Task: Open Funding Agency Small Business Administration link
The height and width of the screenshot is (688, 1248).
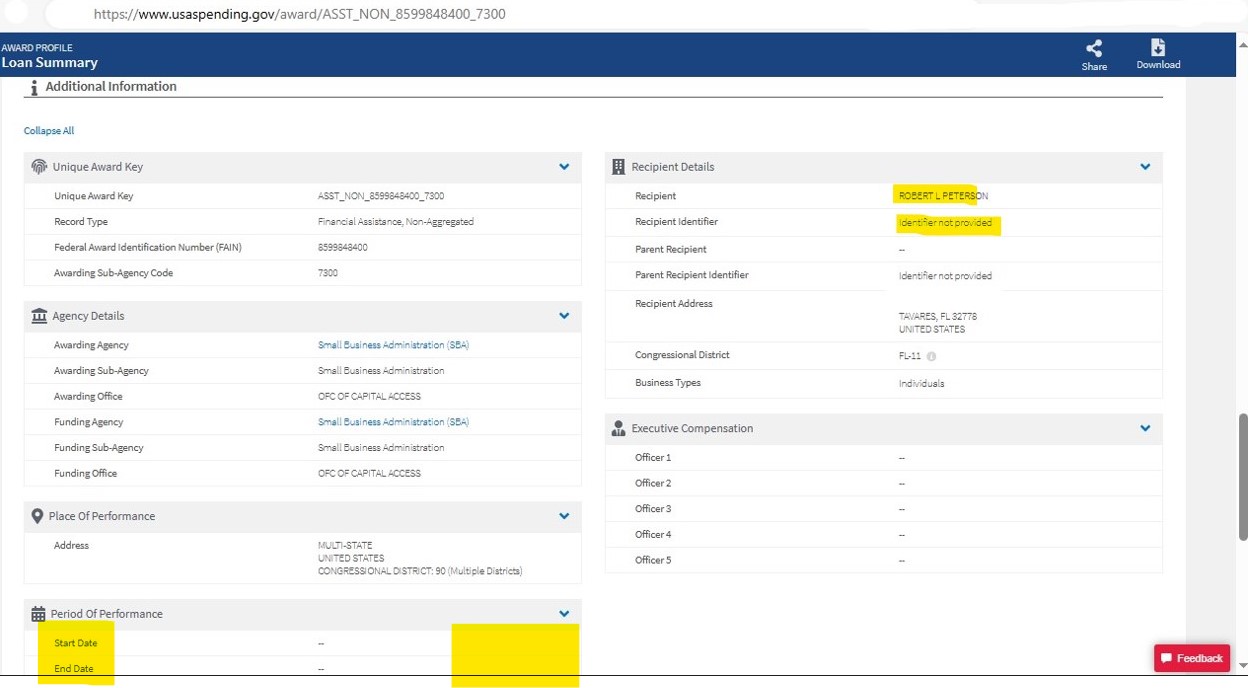Action: (x=393, y=422)
